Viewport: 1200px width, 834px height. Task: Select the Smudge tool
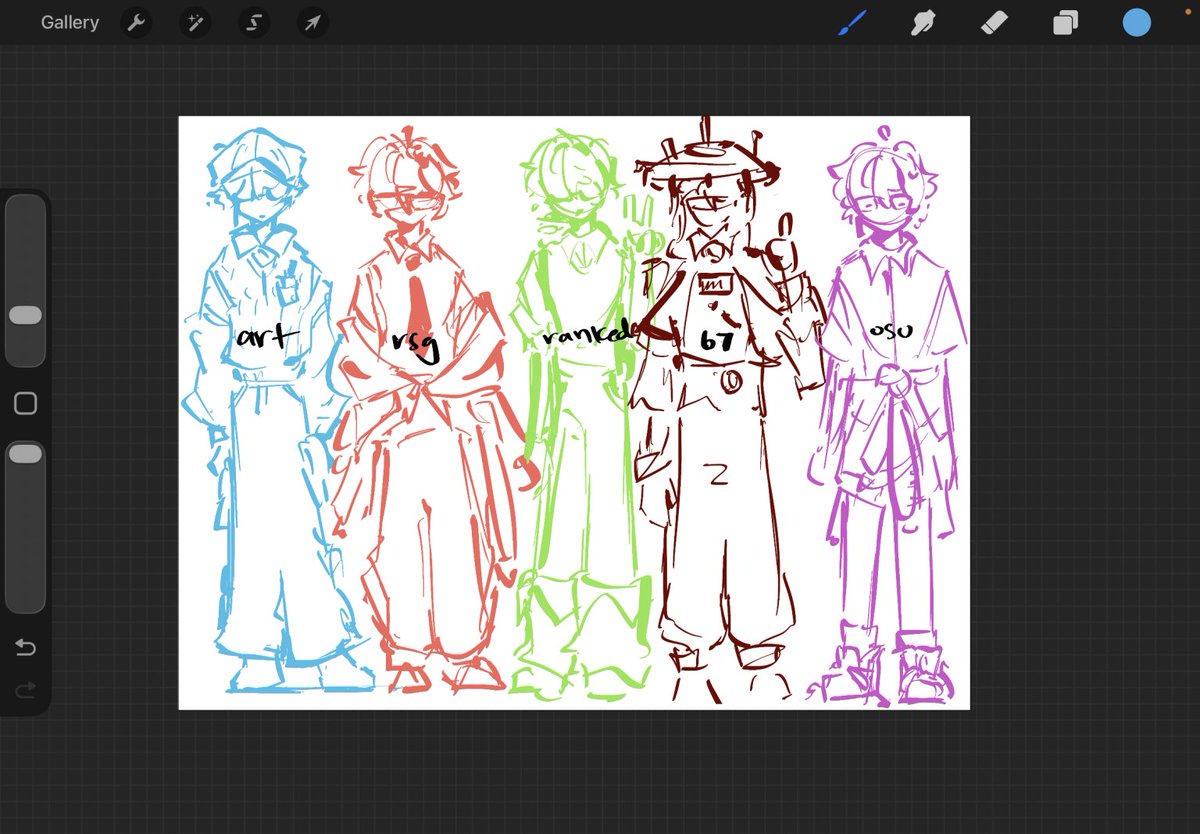(x=923, y=22)
